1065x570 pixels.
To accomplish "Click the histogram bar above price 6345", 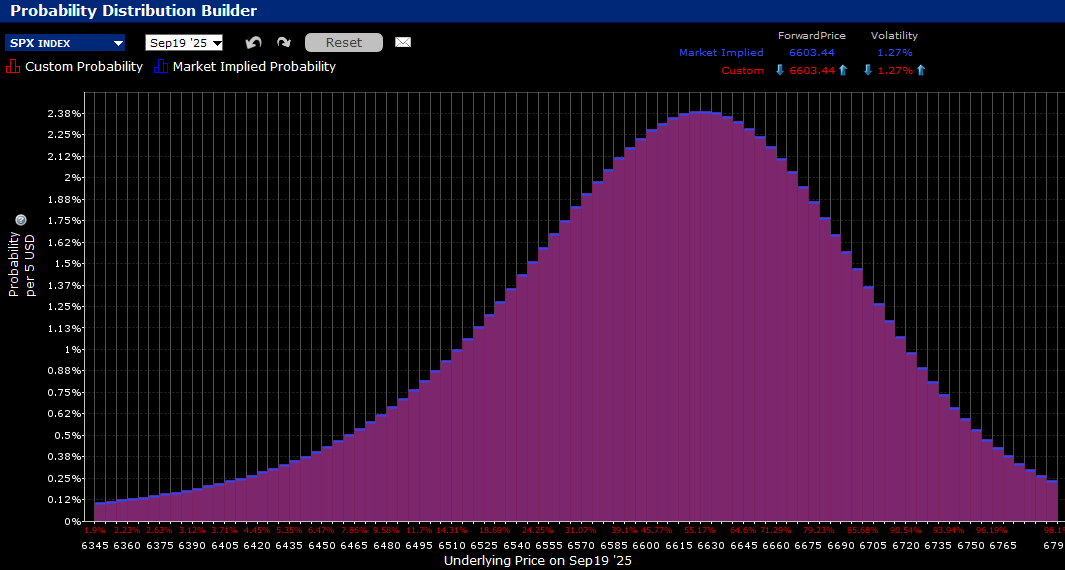I will [100, 512].
